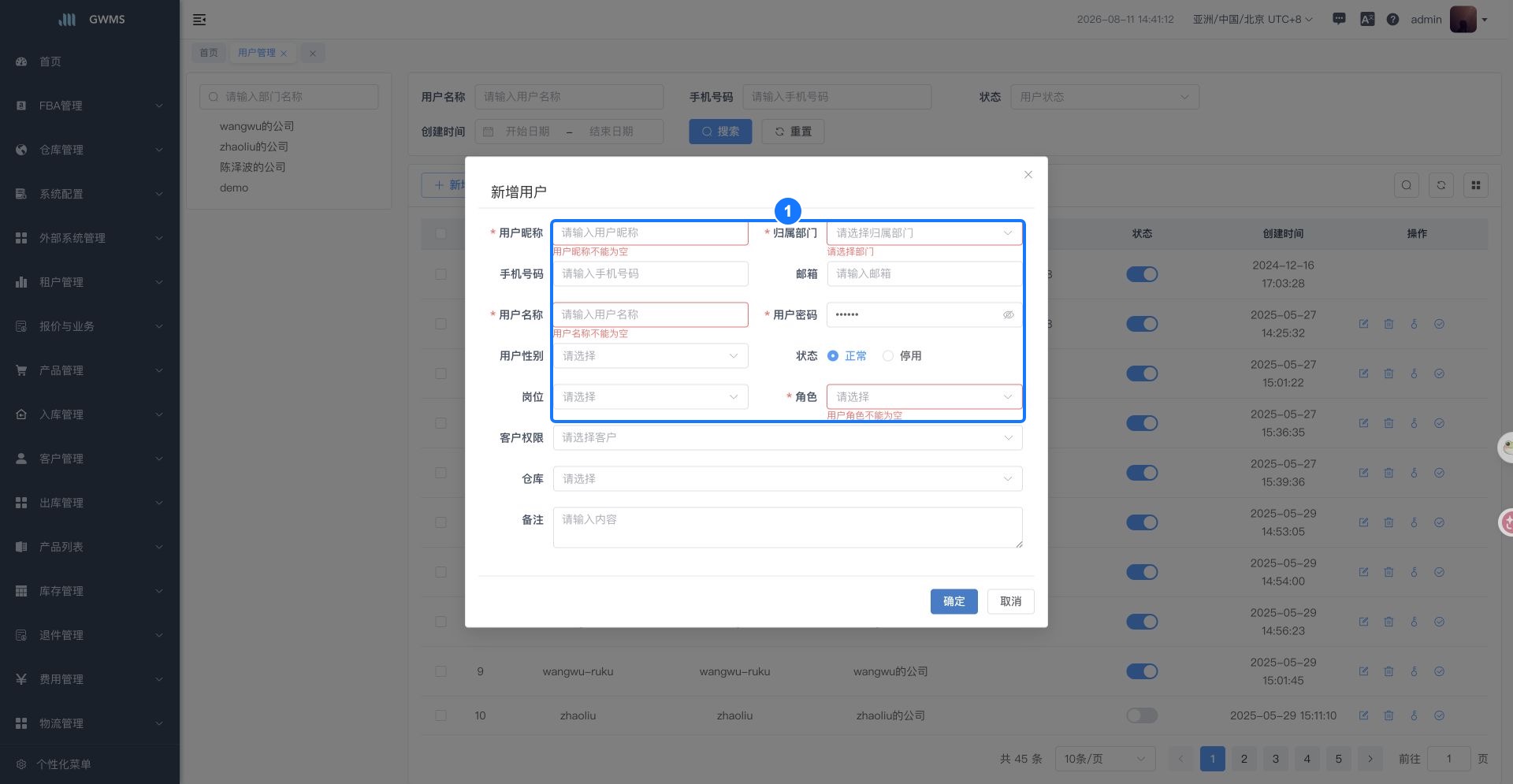Check the zhaoliu row checkbox
Viewport: 1513px width, 784px height.
point(441,715)
